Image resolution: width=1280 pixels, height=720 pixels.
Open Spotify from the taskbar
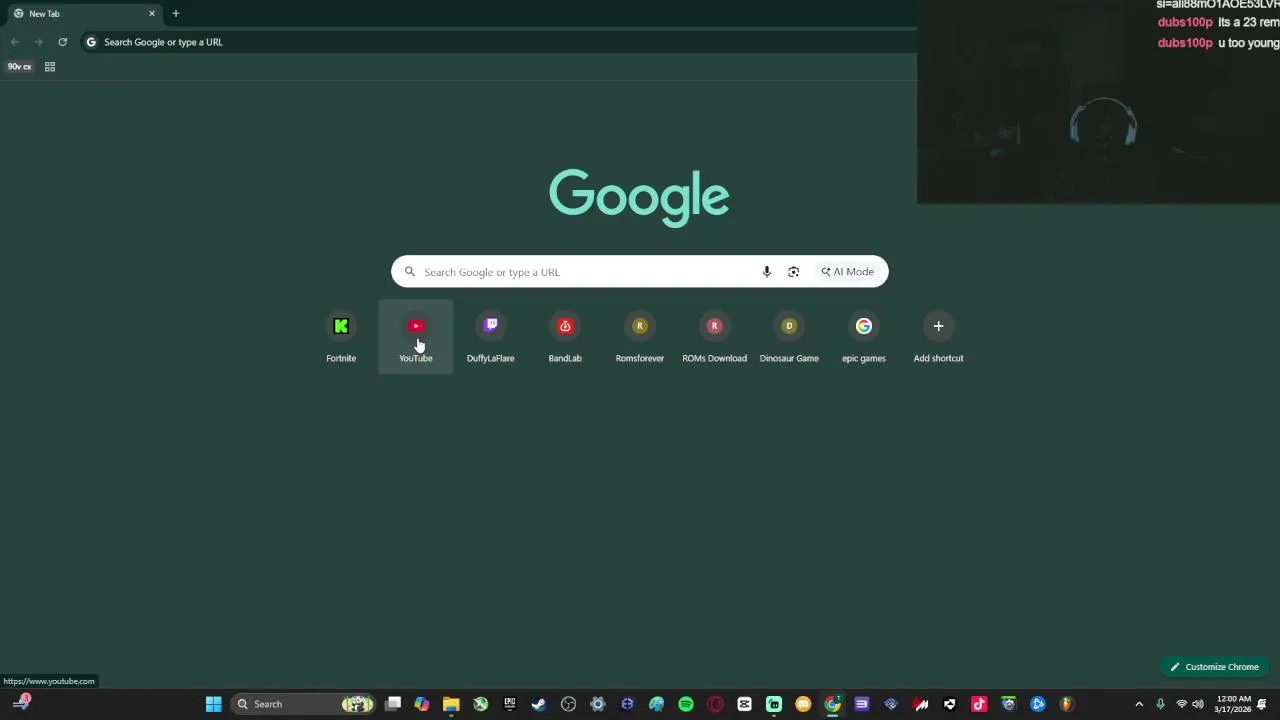coord(686,704)
